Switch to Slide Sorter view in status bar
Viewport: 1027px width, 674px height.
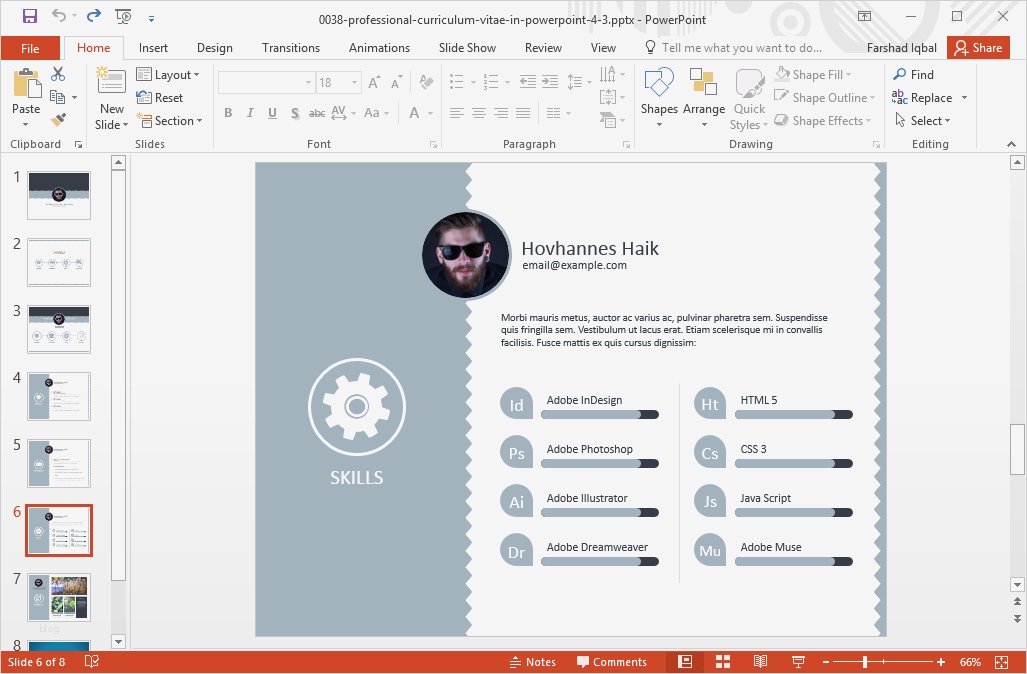[x=722, y=661]
